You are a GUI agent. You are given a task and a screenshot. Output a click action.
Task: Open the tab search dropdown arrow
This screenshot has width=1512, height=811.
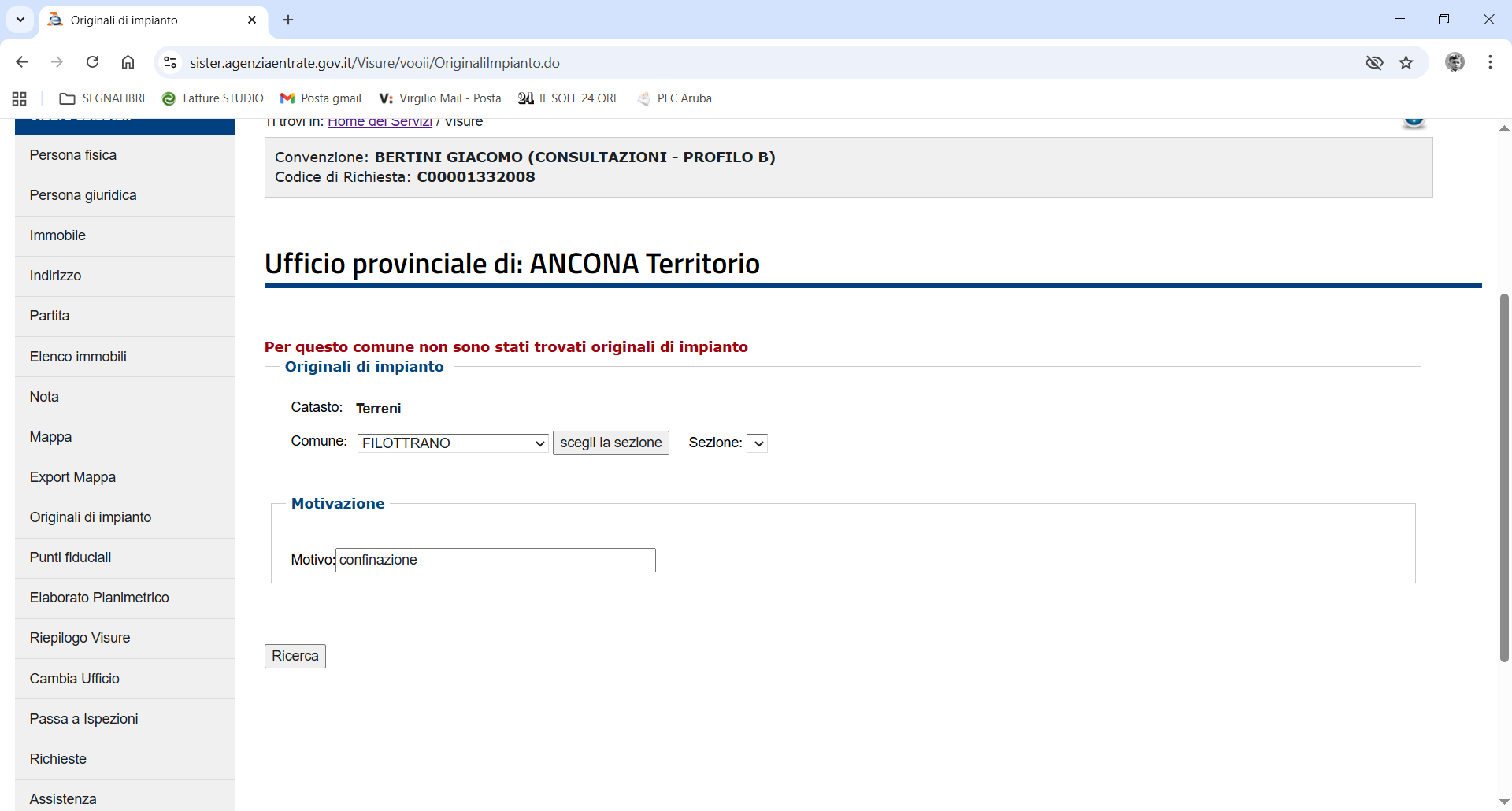20,20
